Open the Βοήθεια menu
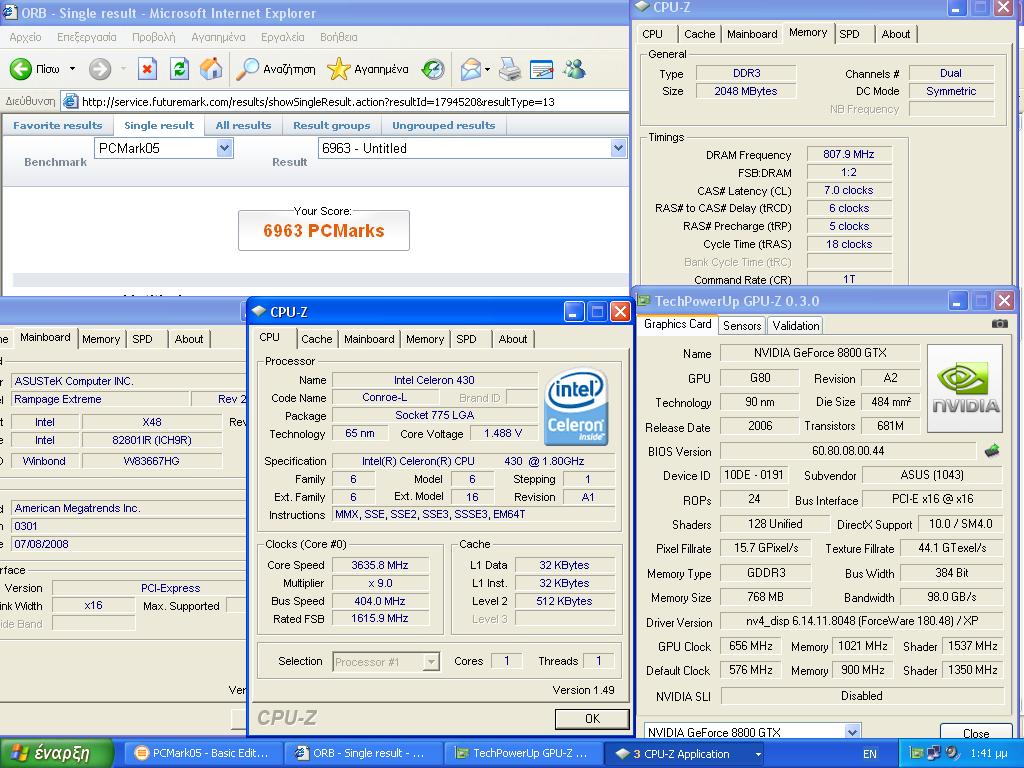Viewport: 1024px width, 768px height. 338,37
